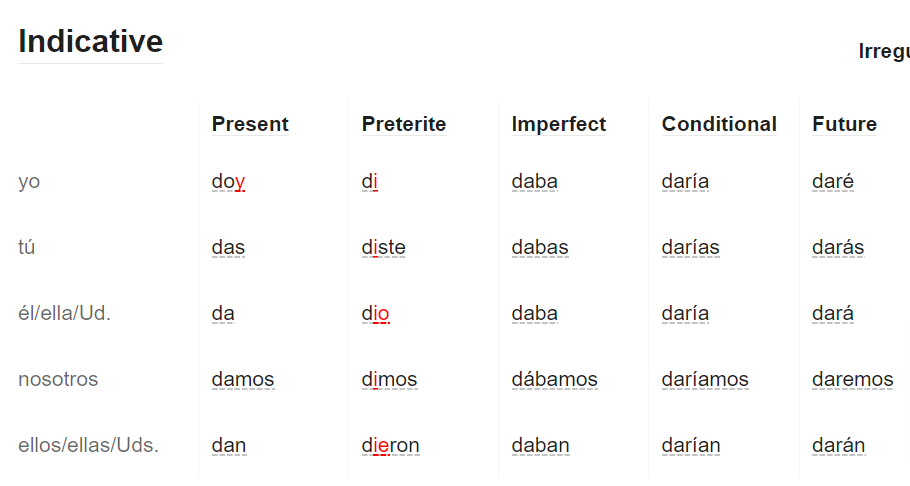Click the future form "darás"
910x486 pixels.
coord(838,247)
